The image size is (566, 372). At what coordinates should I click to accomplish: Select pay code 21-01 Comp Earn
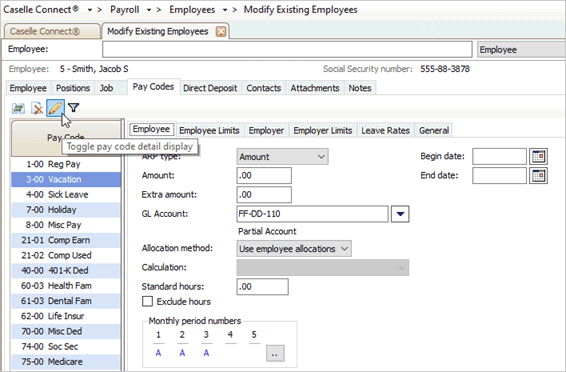tap(66, 240)
